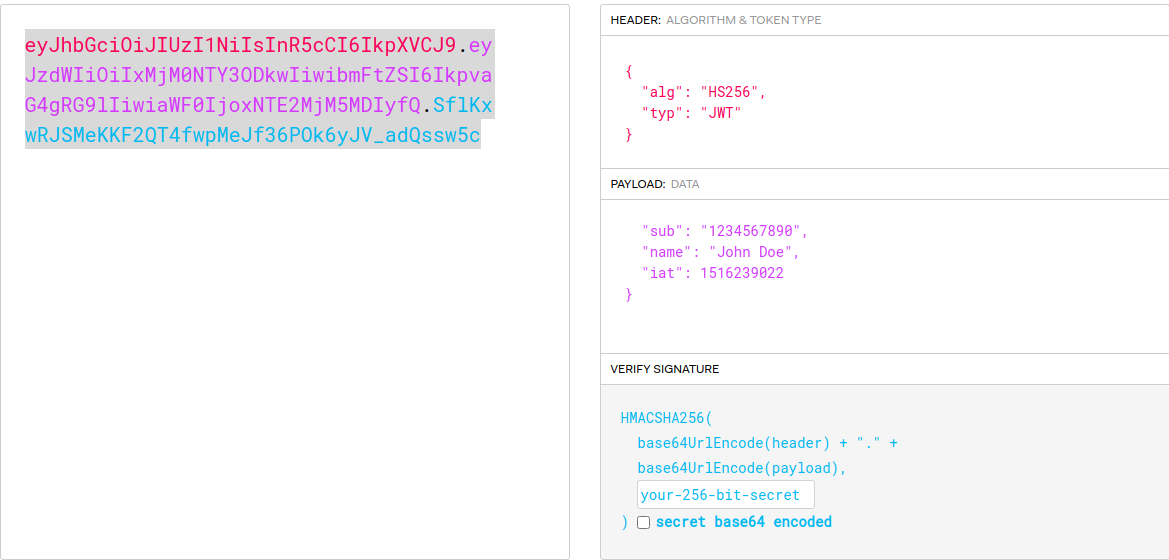Check the secret base64 encoded checkbox
The width and height of the screenshot is (1169, 560).
coord(643,522)
